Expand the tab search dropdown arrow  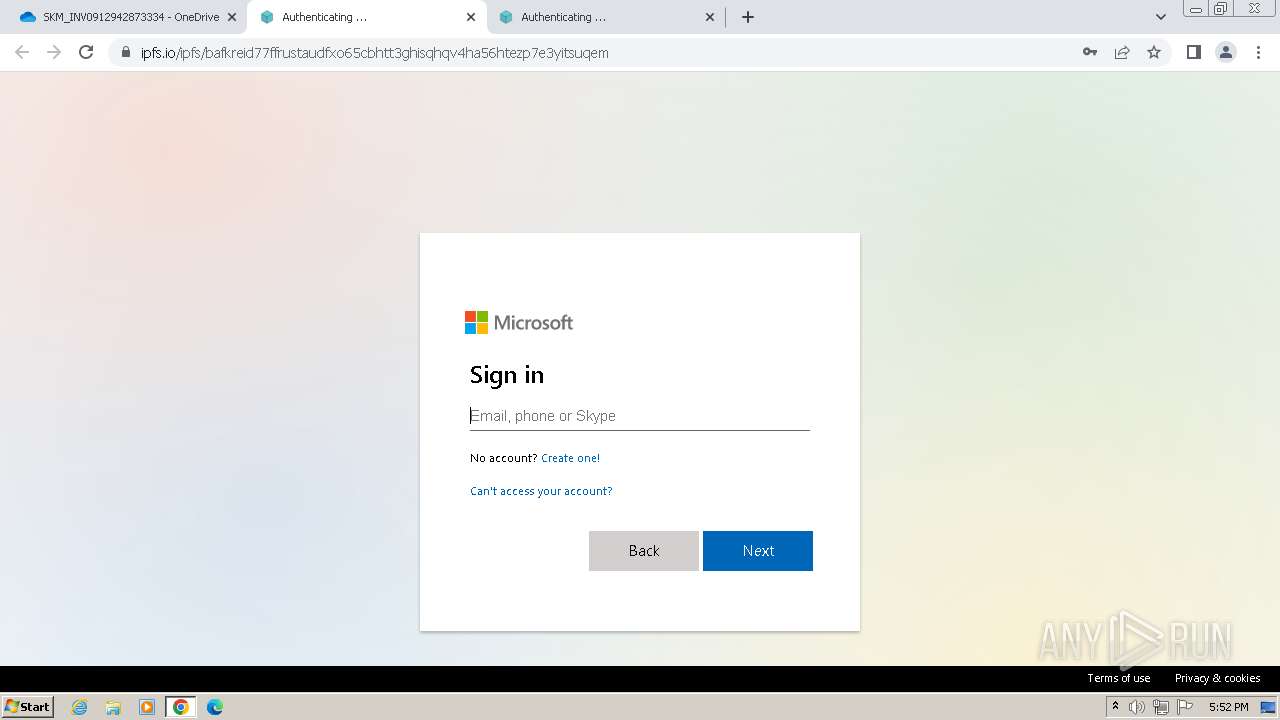pos(1160,17)
